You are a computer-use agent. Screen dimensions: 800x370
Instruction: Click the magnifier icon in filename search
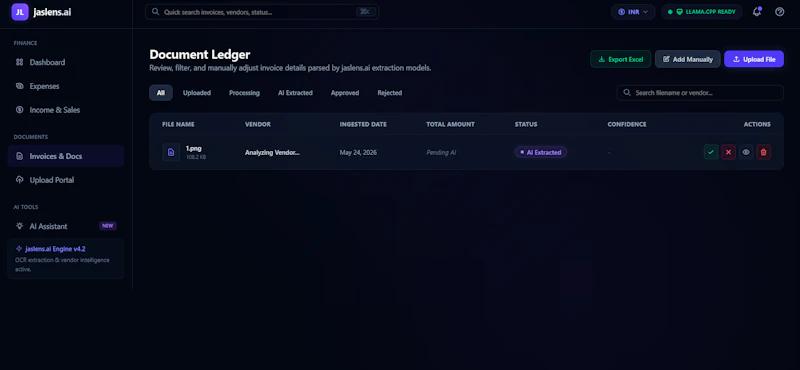coord(627,93)
